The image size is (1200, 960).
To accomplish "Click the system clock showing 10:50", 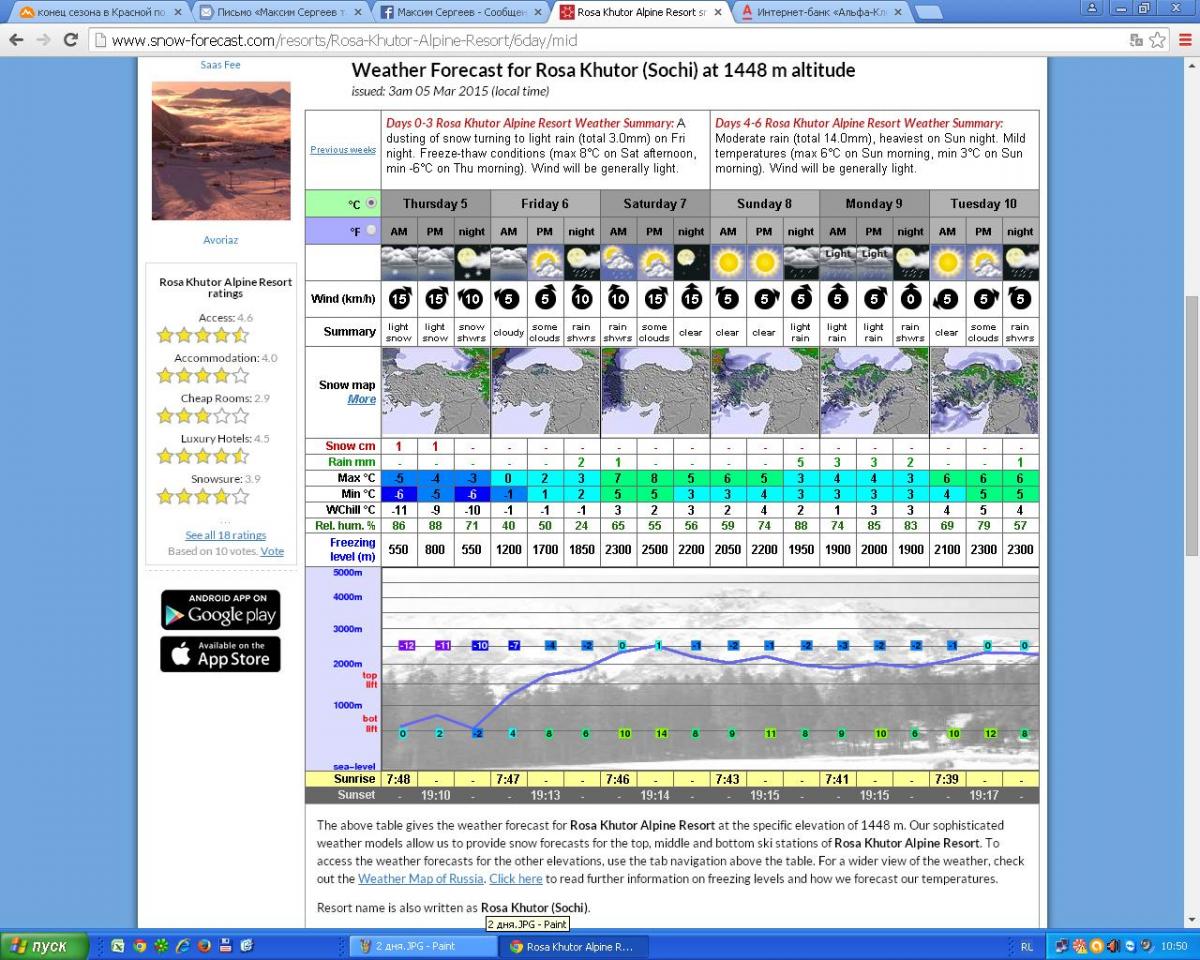I will 1174,946.
